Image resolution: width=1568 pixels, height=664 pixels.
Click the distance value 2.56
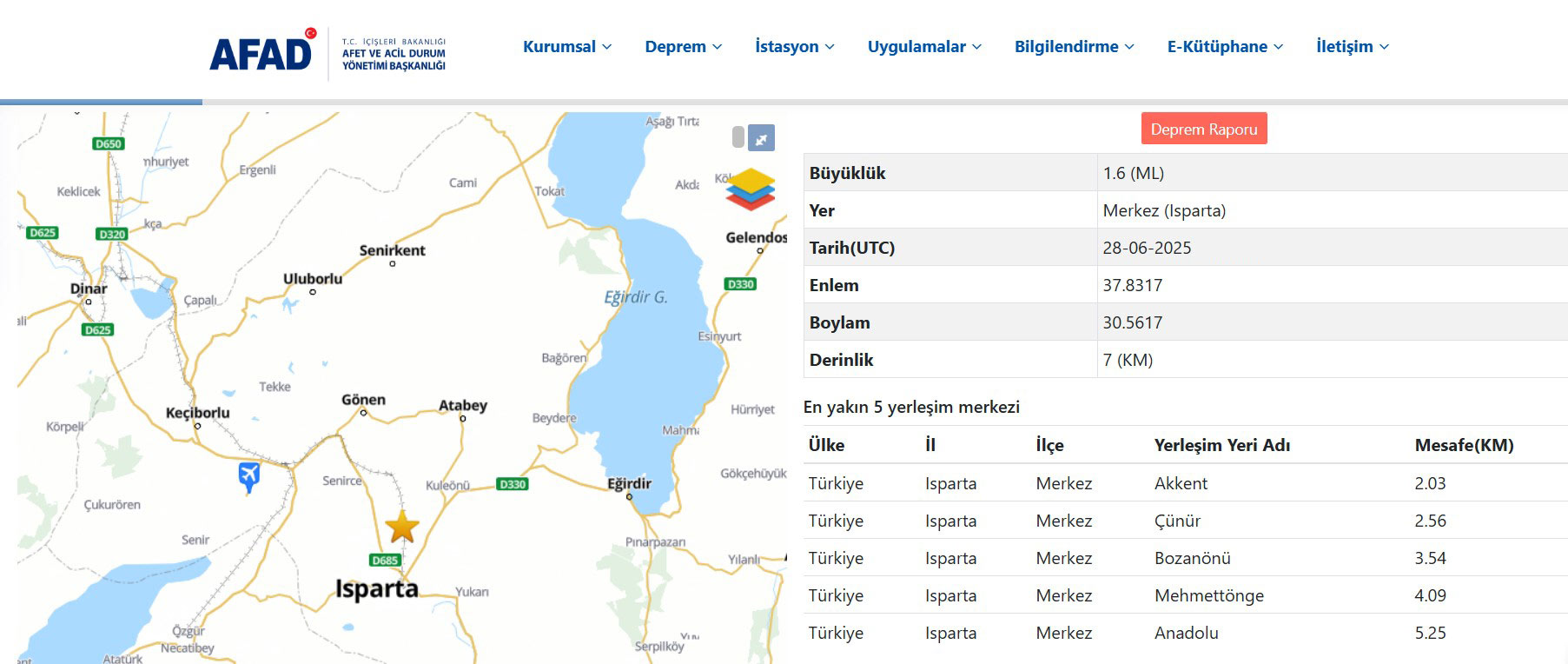pos(1431,521)
